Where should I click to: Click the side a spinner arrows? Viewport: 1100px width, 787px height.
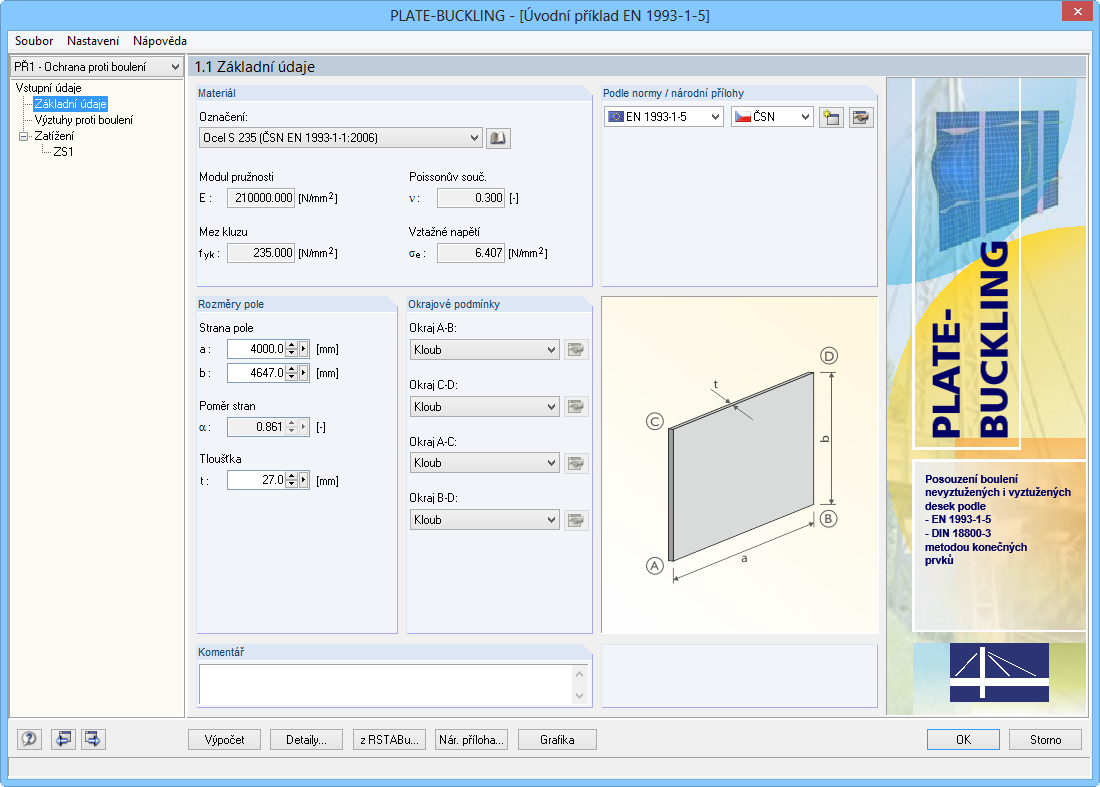pyautogui.click(x=292, y=349)
